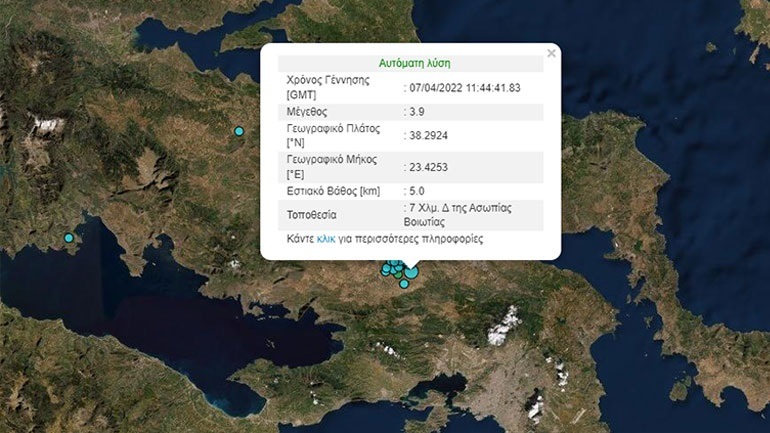Click the Εστιακό Βάθος [km] label
The height and width of the screenshot is (433, 770).
tap(333, 191)
